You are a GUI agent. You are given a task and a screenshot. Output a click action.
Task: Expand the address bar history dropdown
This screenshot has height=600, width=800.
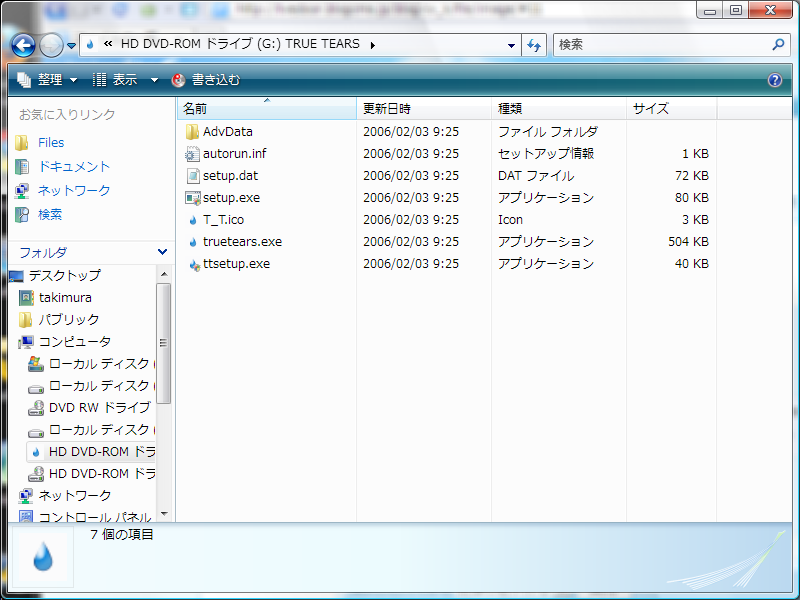click(511, 45)
